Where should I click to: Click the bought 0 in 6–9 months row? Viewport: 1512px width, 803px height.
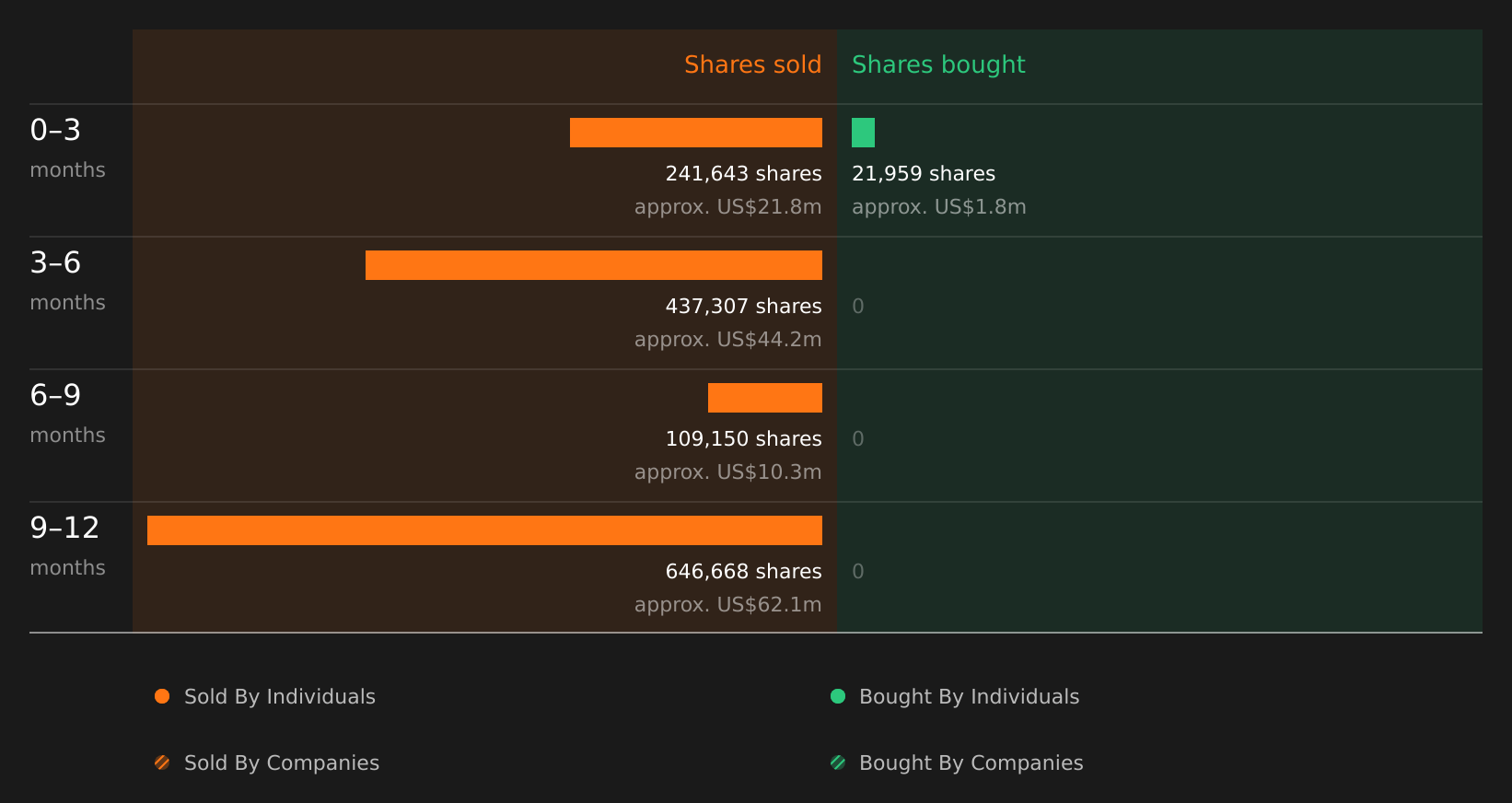pos(858,439)
